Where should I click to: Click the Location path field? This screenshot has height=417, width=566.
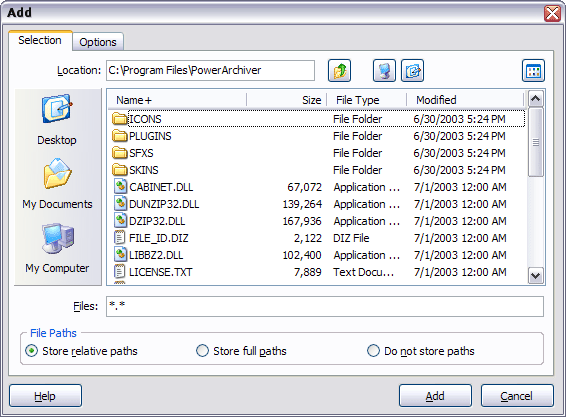click(x=210, y=70)
